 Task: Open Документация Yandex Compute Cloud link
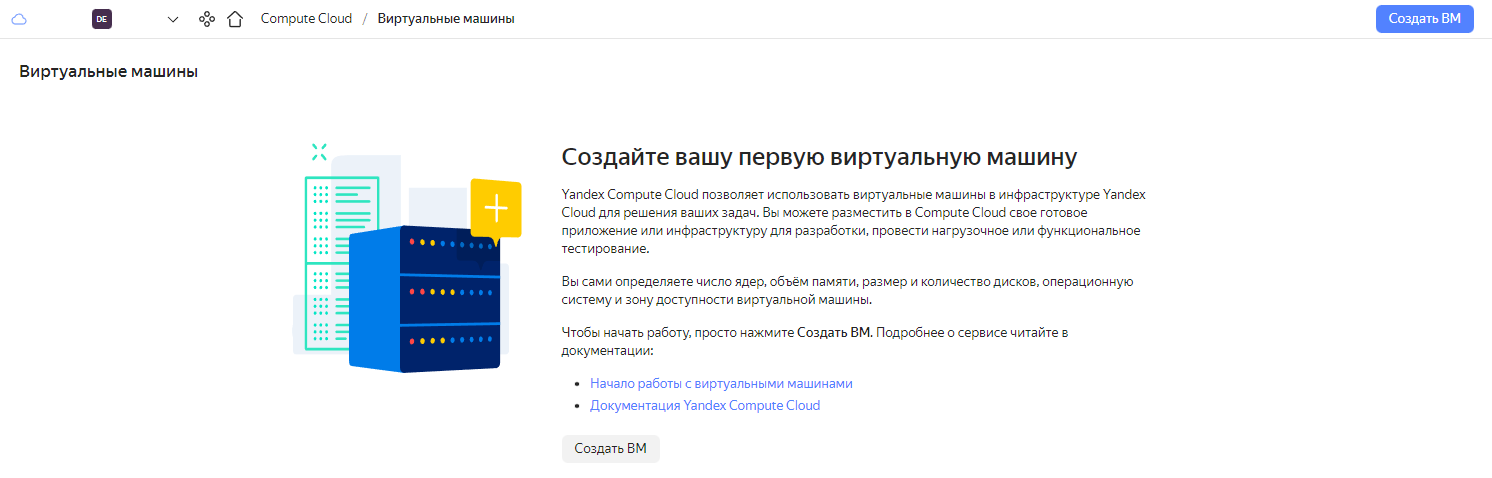pyautogui.click(x=704, y=405)
